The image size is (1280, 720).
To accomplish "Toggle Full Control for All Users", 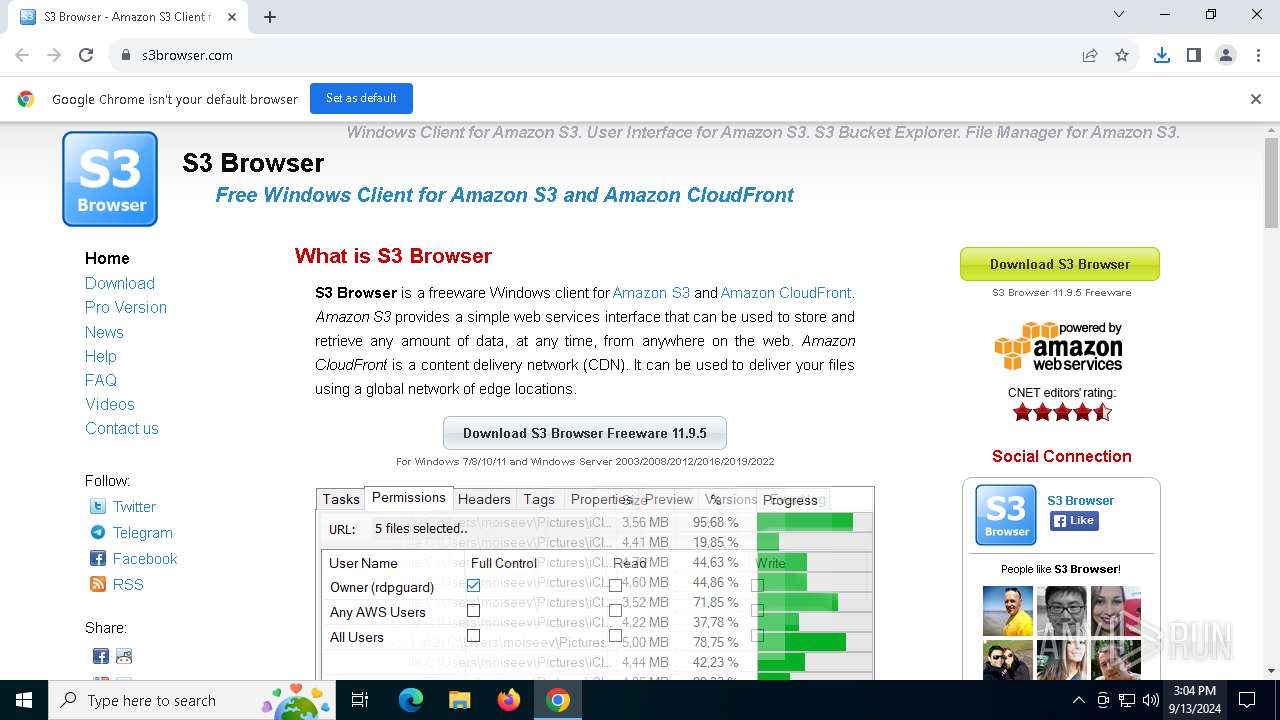I will click(473, 635).
